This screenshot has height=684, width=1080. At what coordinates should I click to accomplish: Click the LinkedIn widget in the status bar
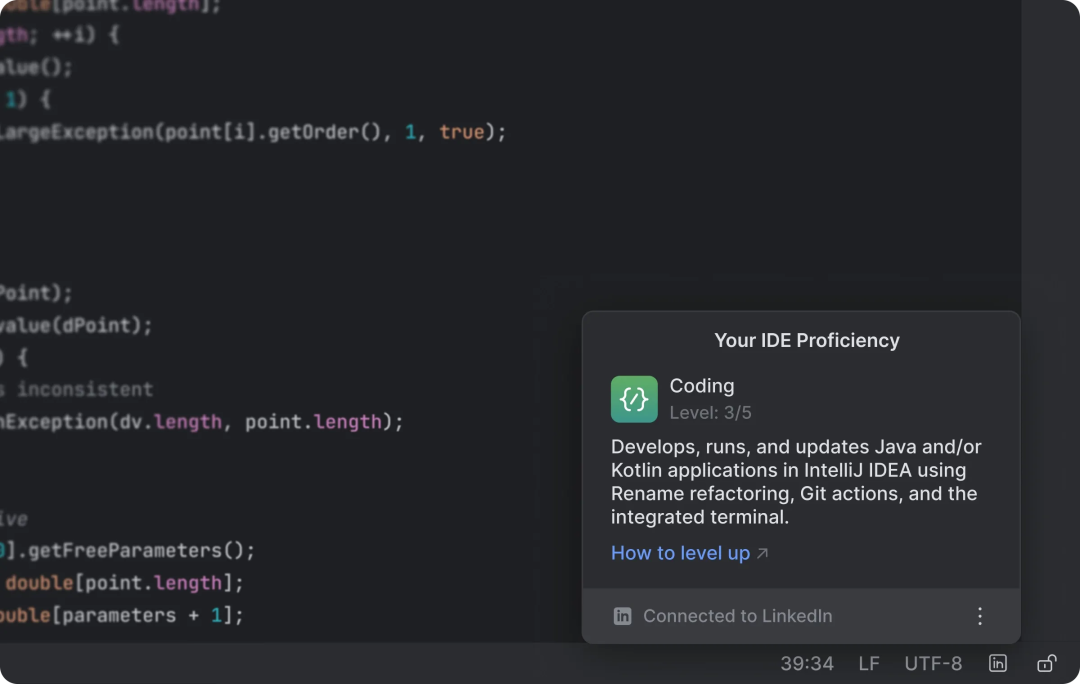[x=997, y=663]
